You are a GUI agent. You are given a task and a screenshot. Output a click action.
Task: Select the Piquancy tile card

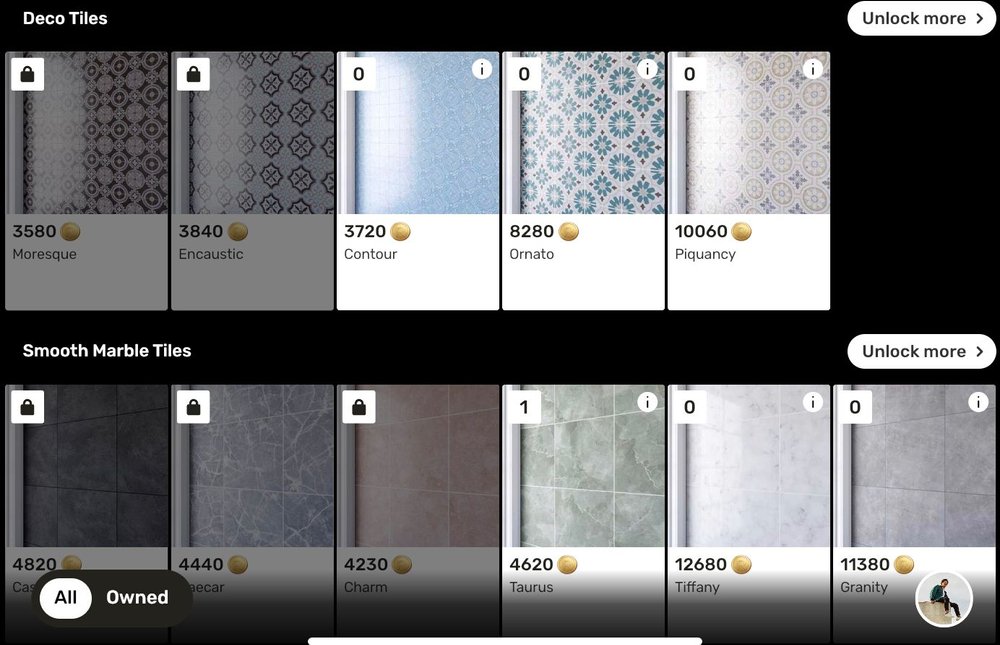tap(749, 181)
